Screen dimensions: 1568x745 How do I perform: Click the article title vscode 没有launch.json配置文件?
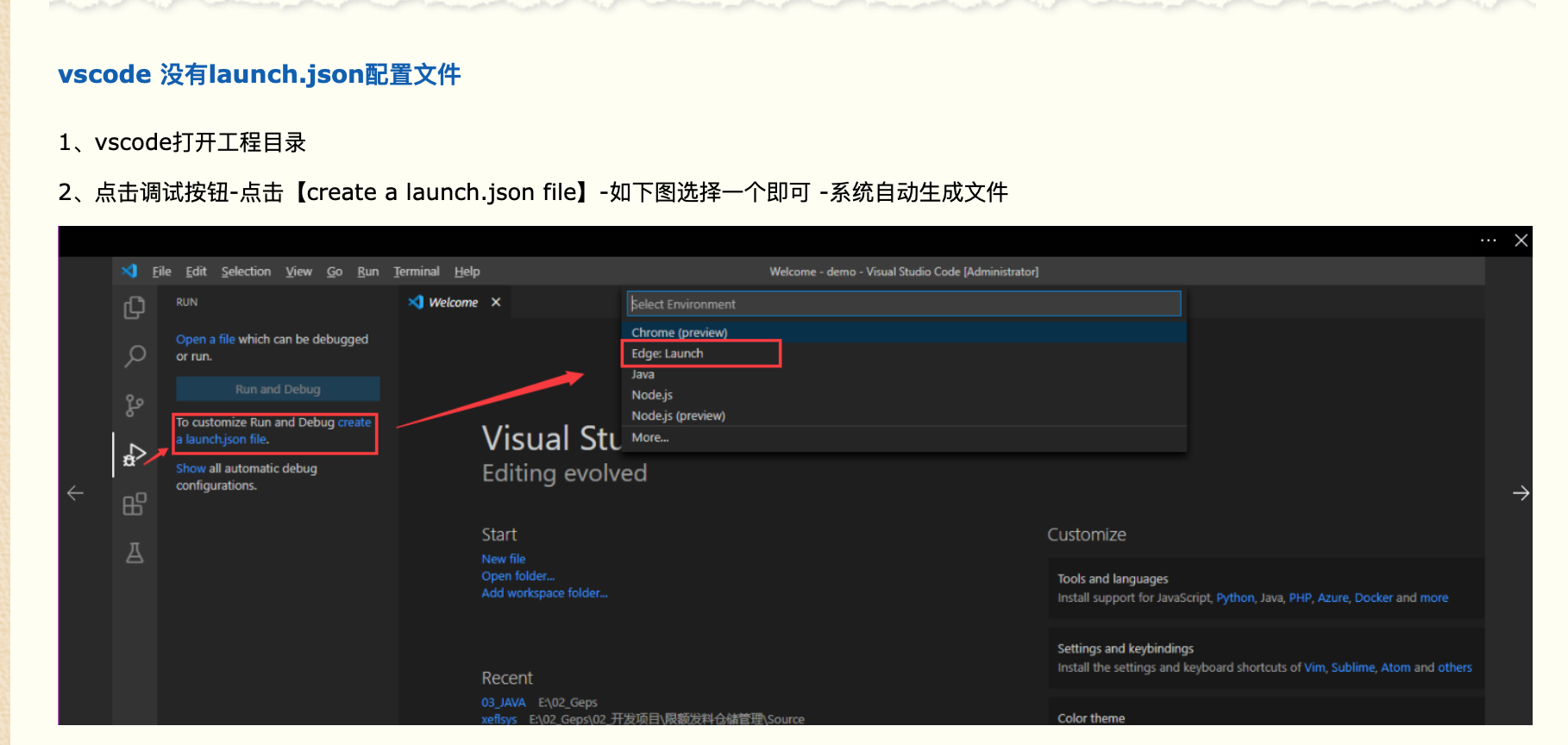[260, 74]
